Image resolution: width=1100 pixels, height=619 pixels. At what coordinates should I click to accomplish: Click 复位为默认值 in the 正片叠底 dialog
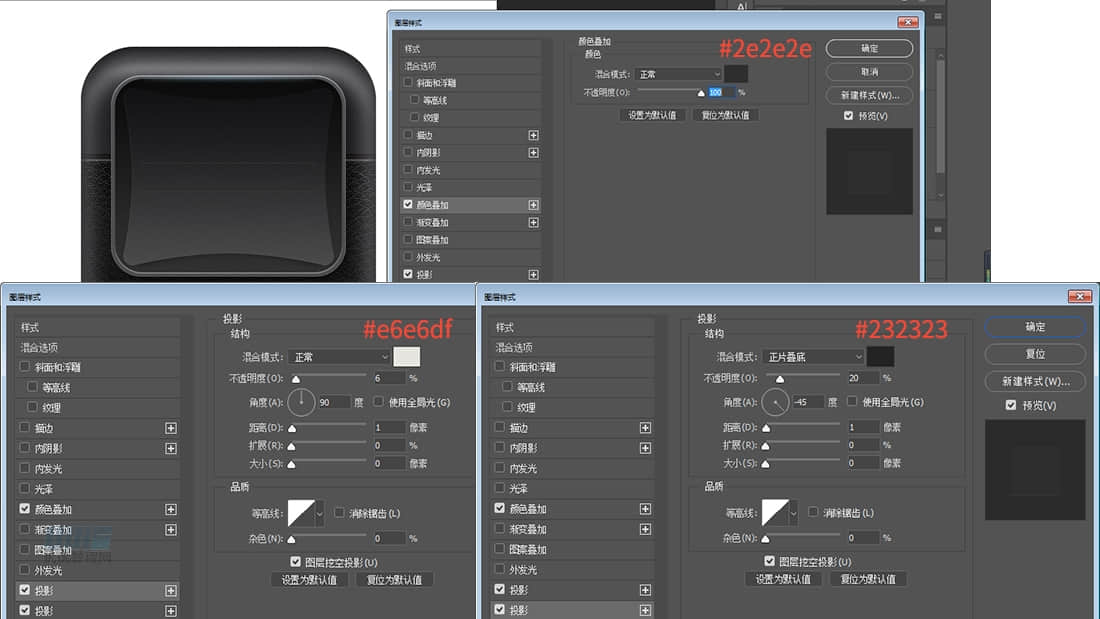pos(868,579)
